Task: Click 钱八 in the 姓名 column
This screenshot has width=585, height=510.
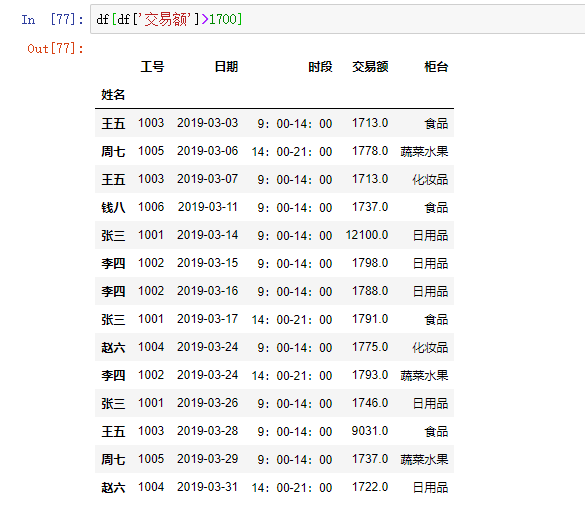Action: tap(113, 207)
